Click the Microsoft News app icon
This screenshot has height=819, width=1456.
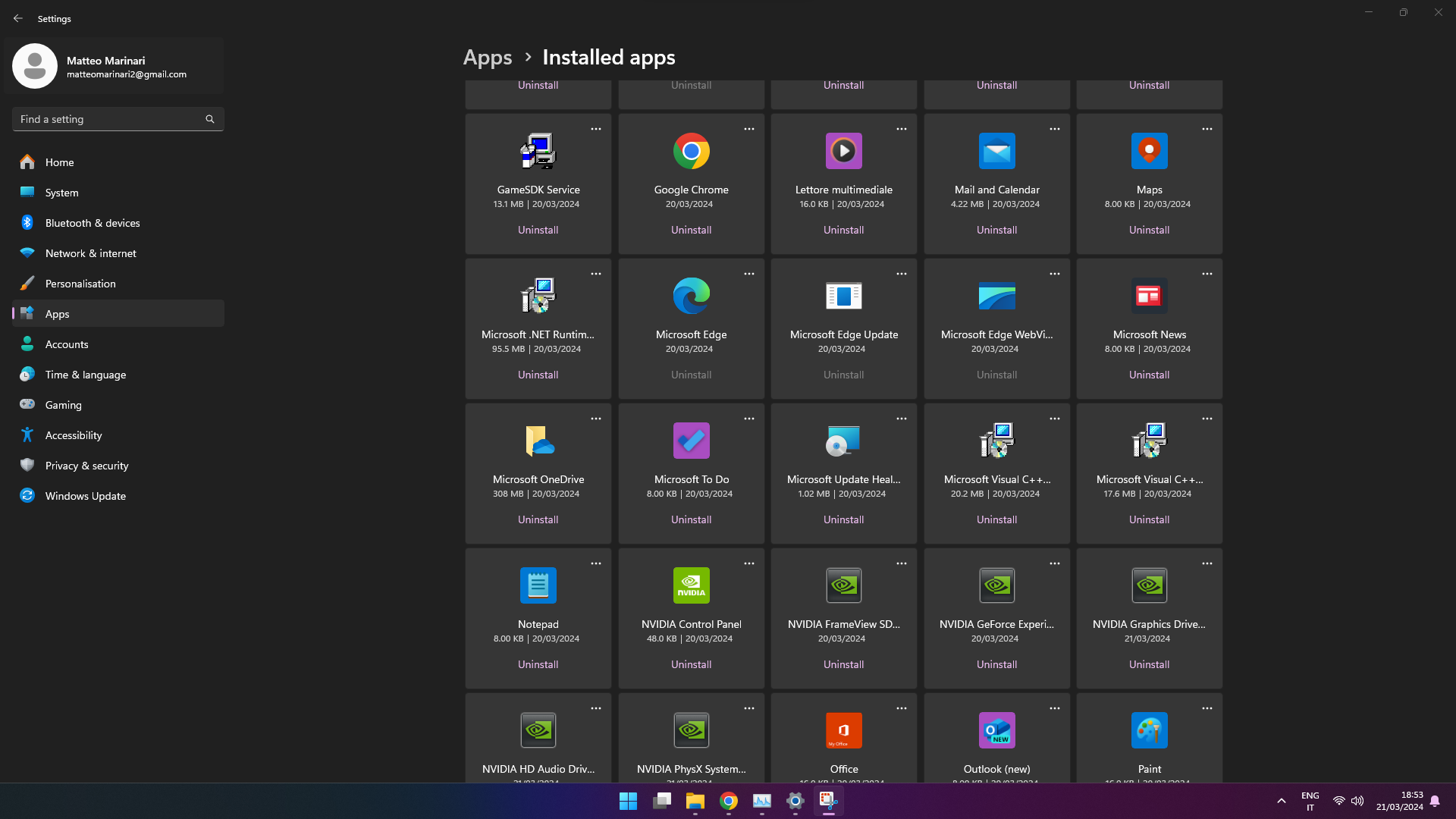tap(1149, 296)
